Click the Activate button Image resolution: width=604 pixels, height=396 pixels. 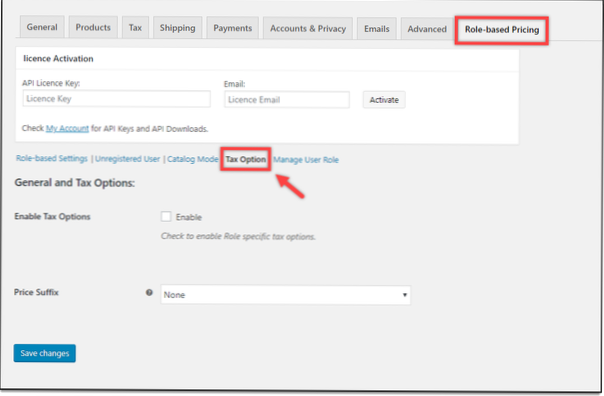coord(384,100)
